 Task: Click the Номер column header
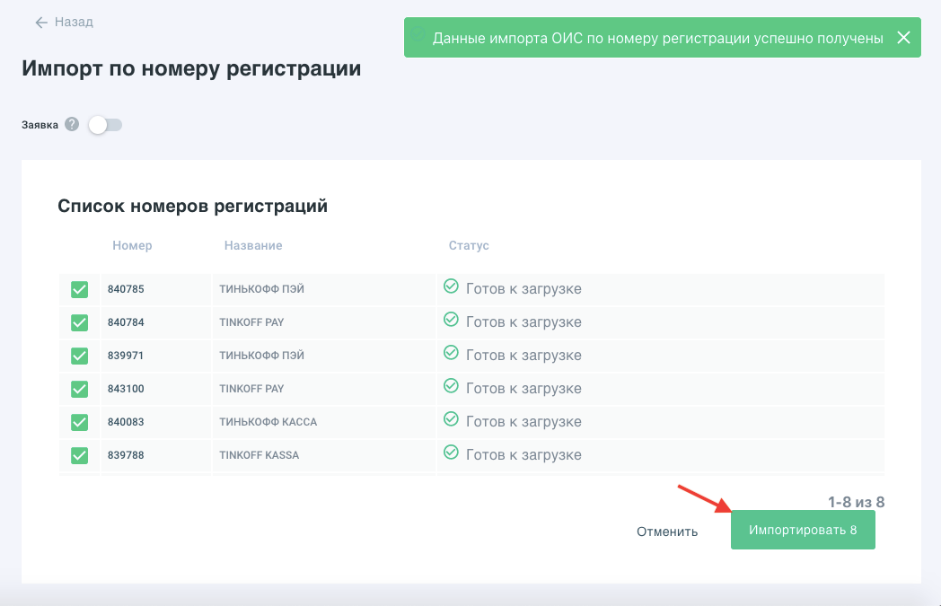(132, 245)
